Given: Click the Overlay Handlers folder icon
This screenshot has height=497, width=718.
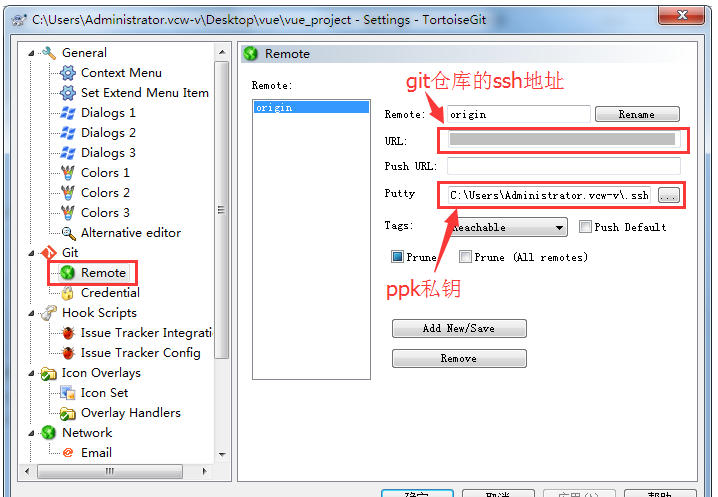Looking at the screenshot, I should [68, 413].
